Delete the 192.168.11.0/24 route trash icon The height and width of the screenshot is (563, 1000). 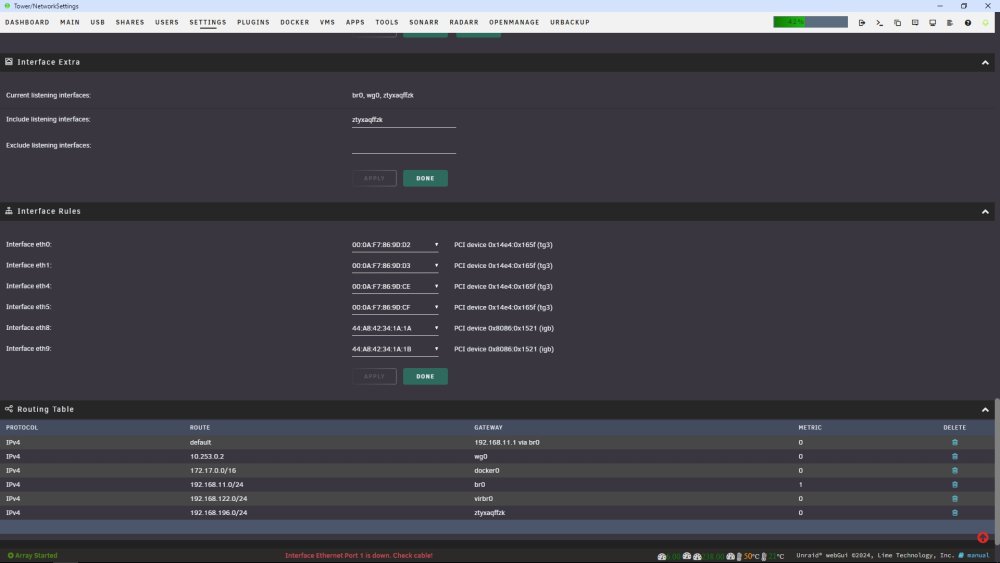point(955,485)
